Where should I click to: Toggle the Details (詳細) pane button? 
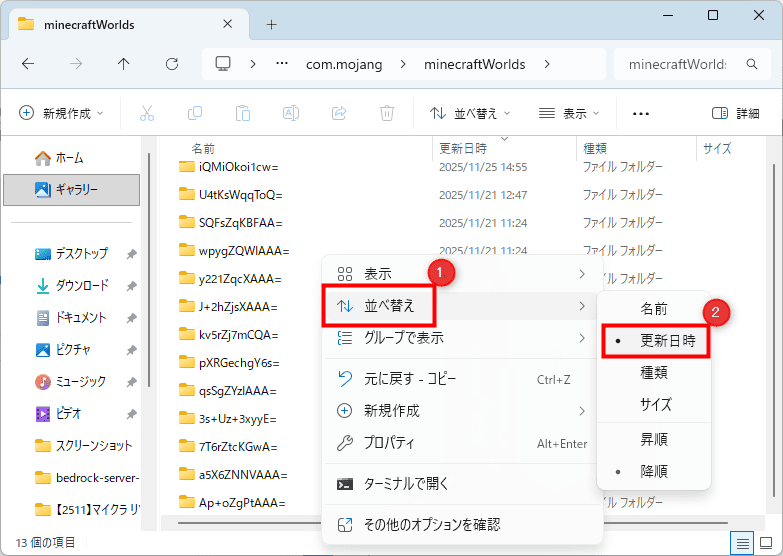point(736,113)
